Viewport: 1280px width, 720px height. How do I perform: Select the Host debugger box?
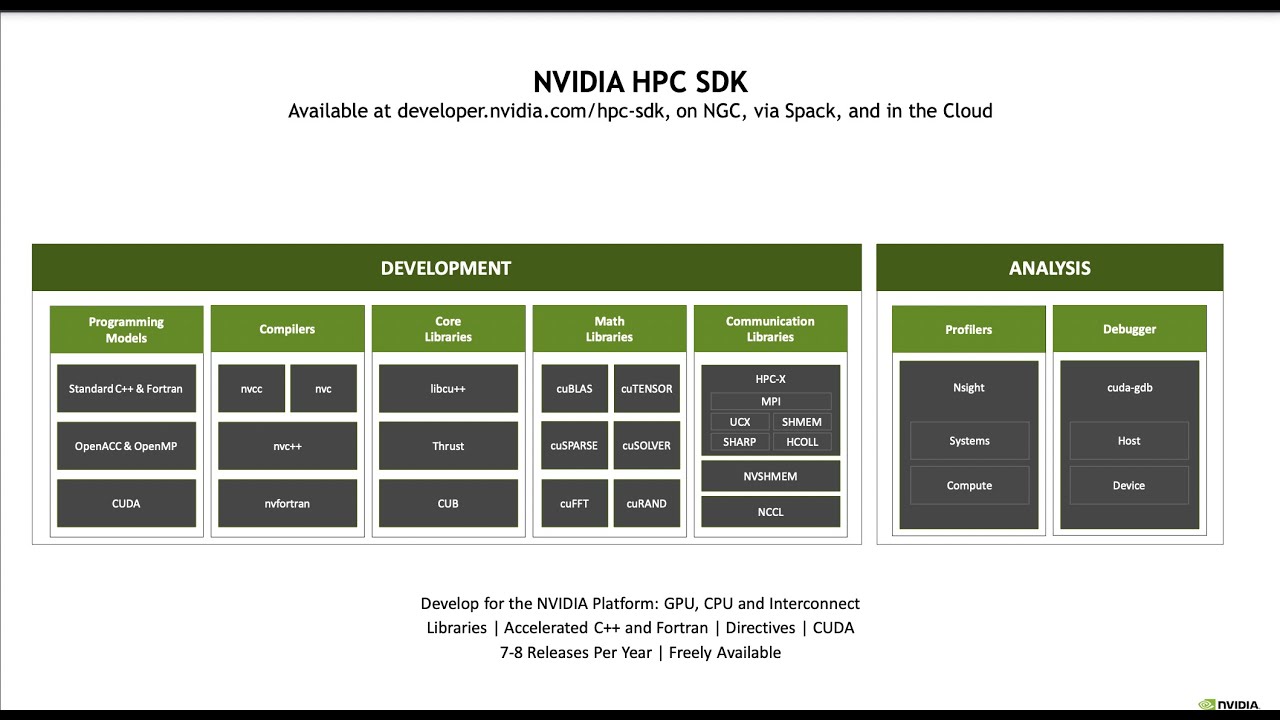point(1129,441)
